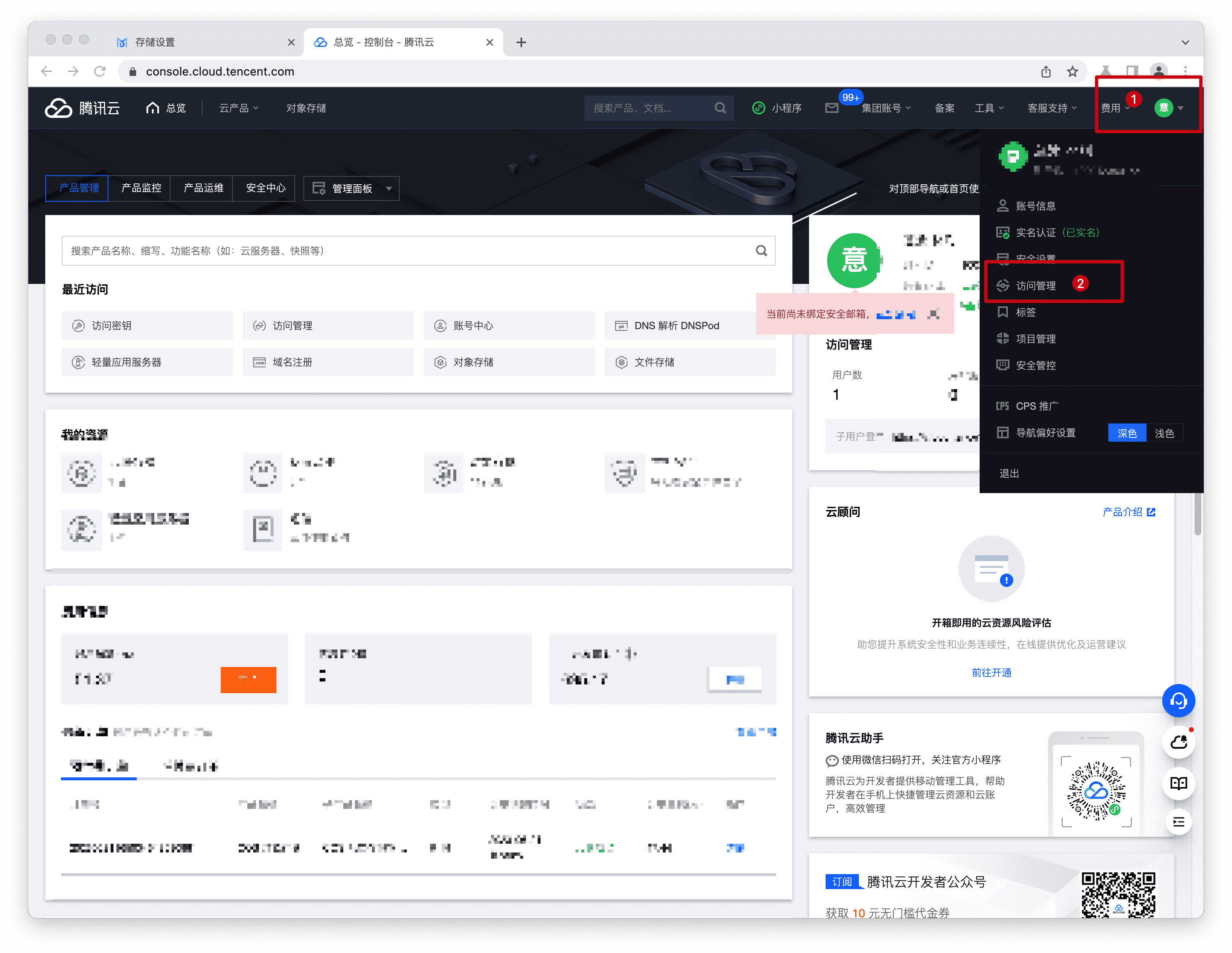Image resolution: width=1232 pixels, height=953 pixels.
Task: Expand the 集团账号 dropdown
Action: [x=886, y=108]
